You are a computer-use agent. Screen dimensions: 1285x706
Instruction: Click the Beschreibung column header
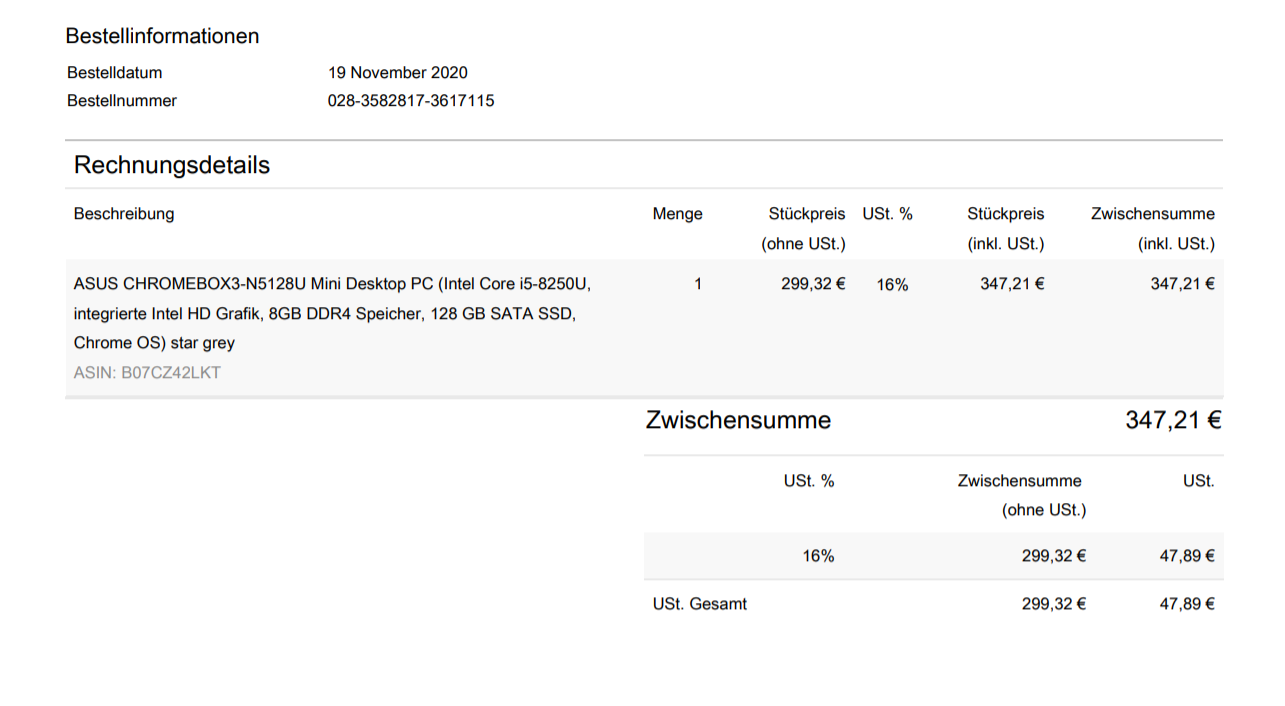coord(124,214)
